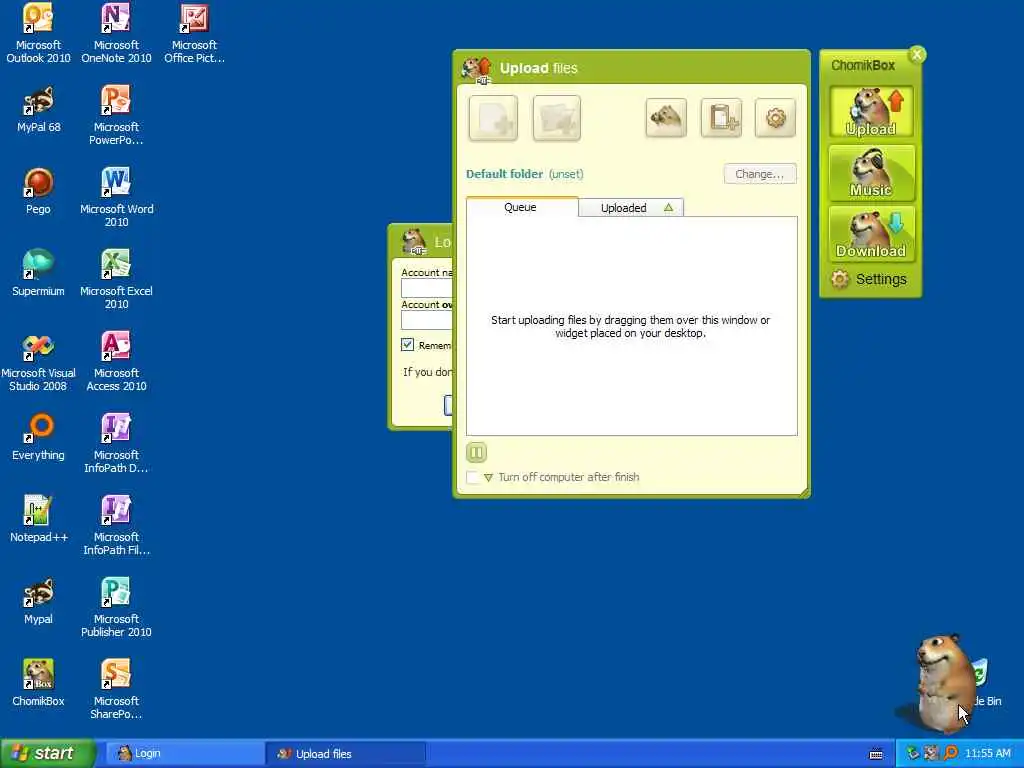Open Microsoft Publisher 2010 desktop icon
Viewport: 1024px width, 768px height.
(x=116, y=607)
